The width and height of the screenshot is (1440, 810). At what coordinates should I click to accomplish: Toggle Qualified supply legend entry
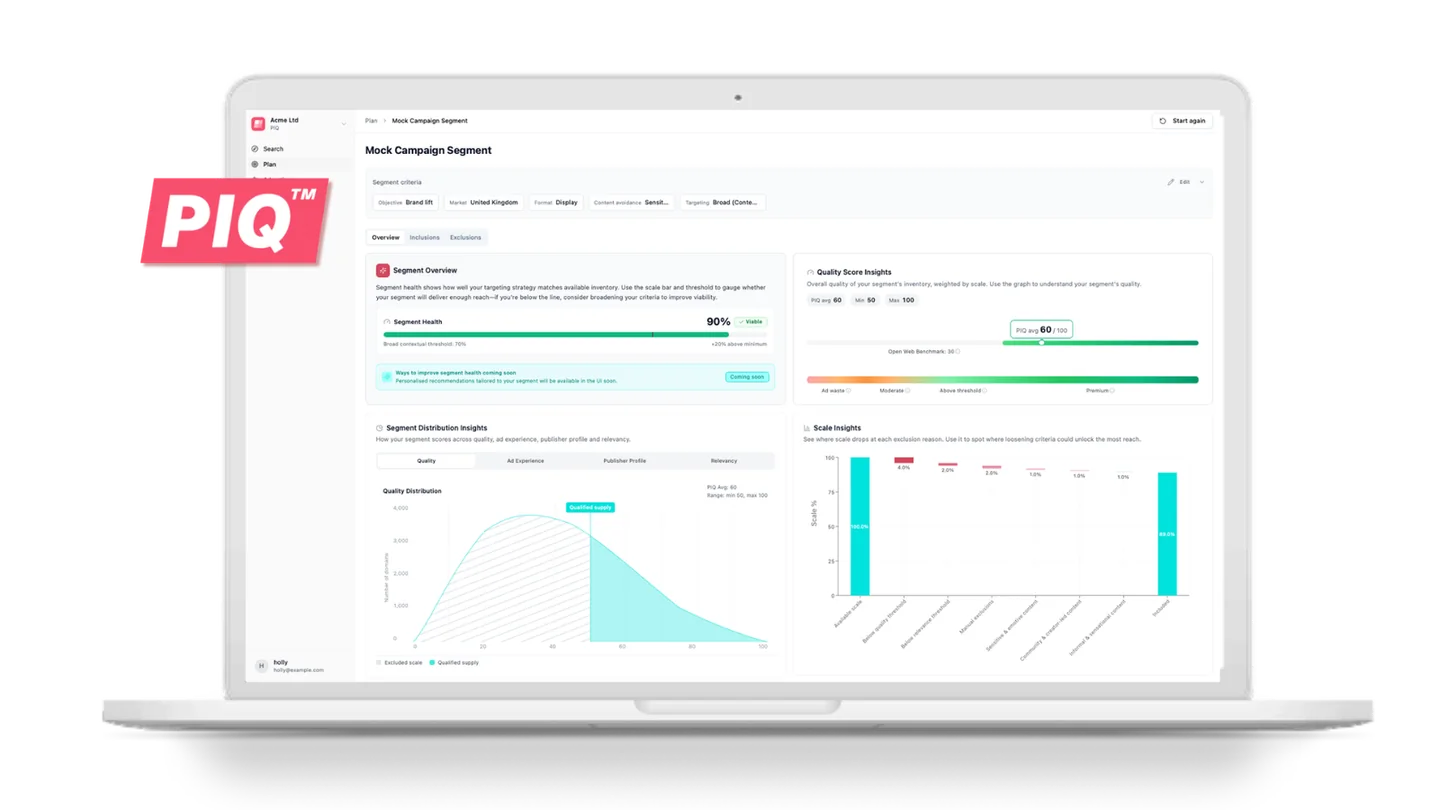pos(454,663)
